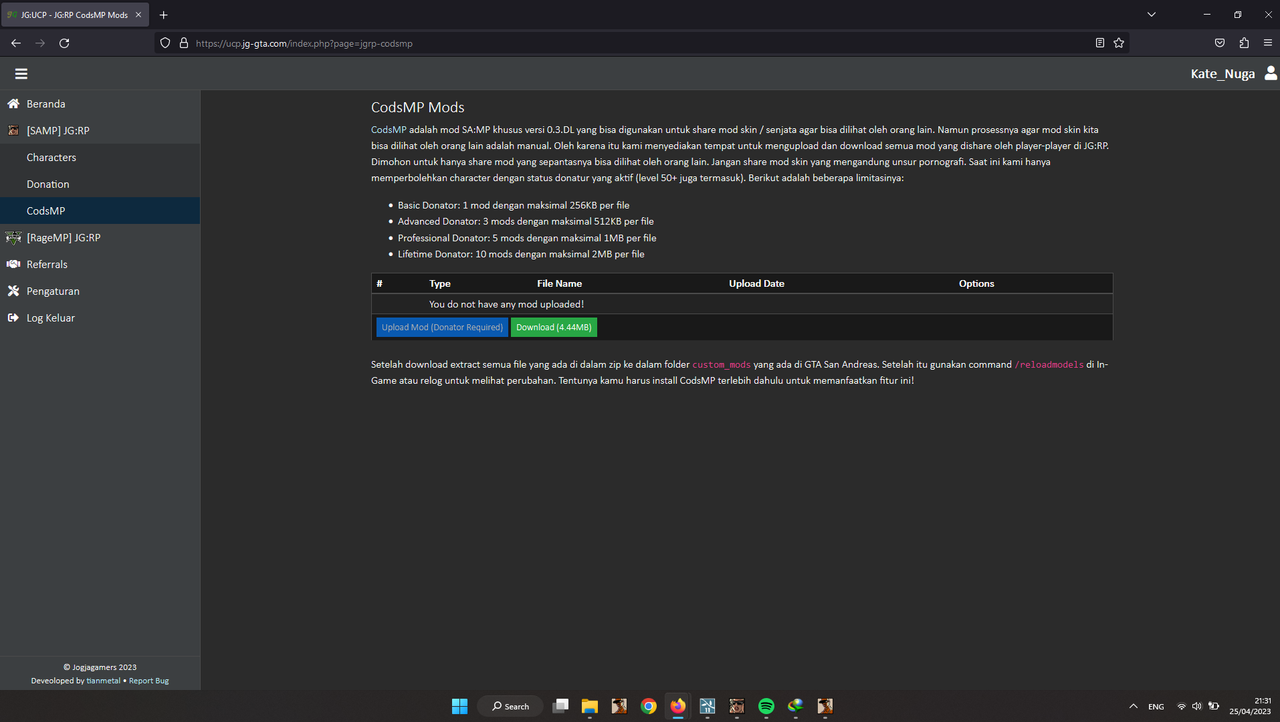Viewport: 1280px width, 722px height.
Task: Click the Beranda home icon
Action: click(x=13, y=104)
